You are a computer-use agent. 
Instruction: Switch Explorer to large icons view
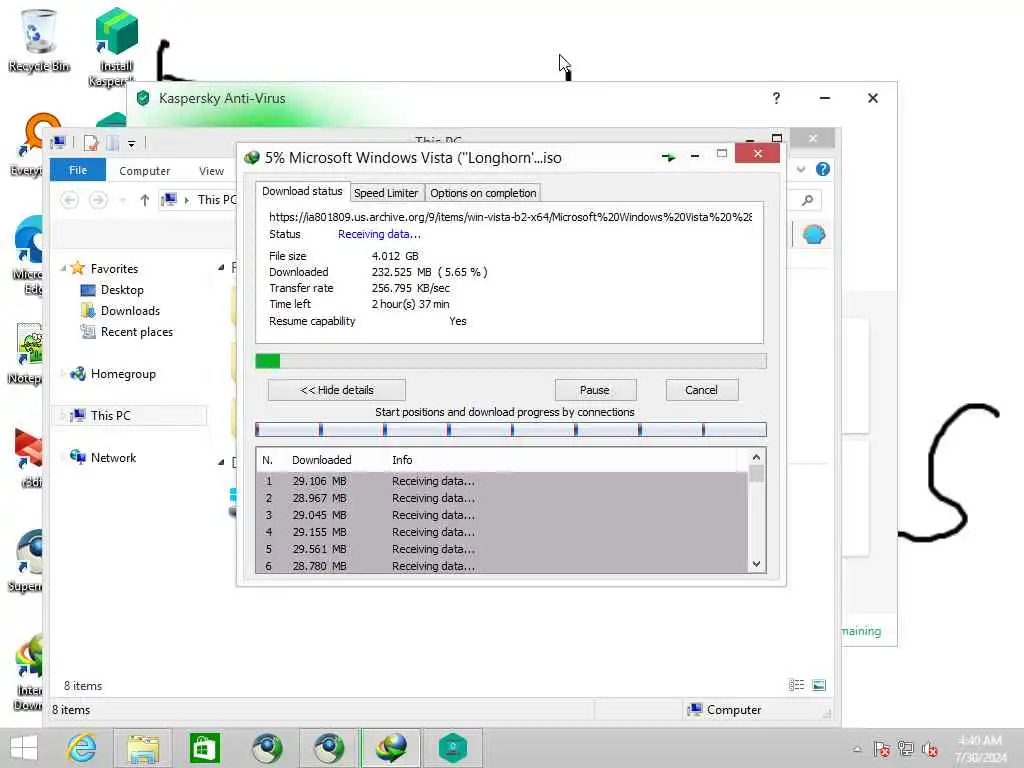[x=818, y=685]
